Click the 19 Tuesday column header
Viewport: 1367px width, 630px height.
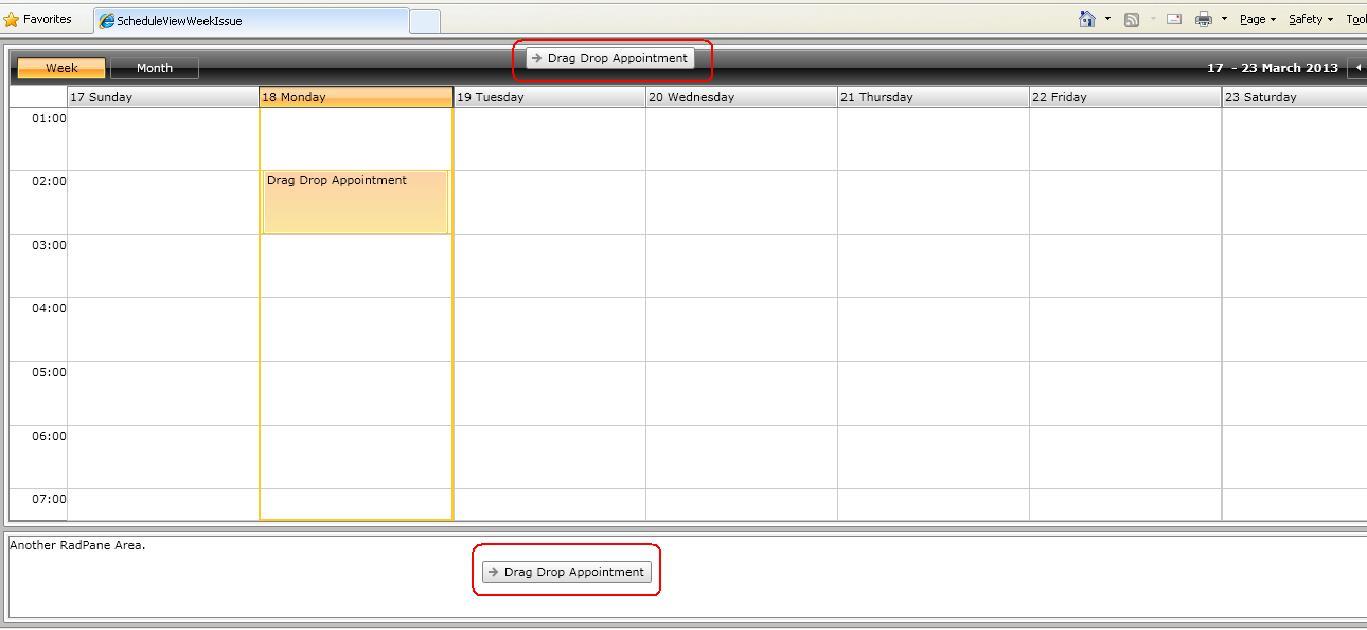pos(549,97)
